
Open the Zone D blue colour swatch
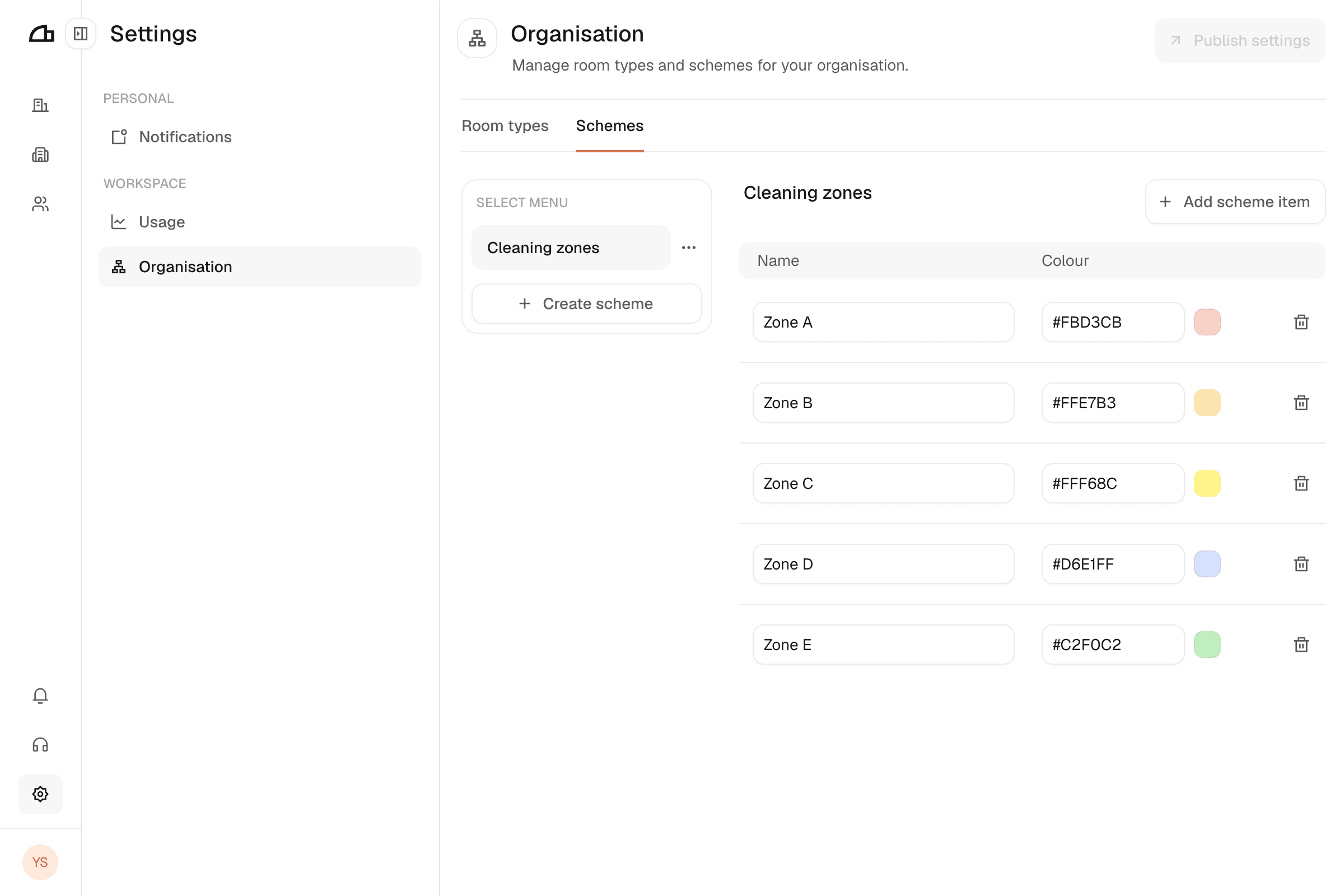coord(1207,564)
